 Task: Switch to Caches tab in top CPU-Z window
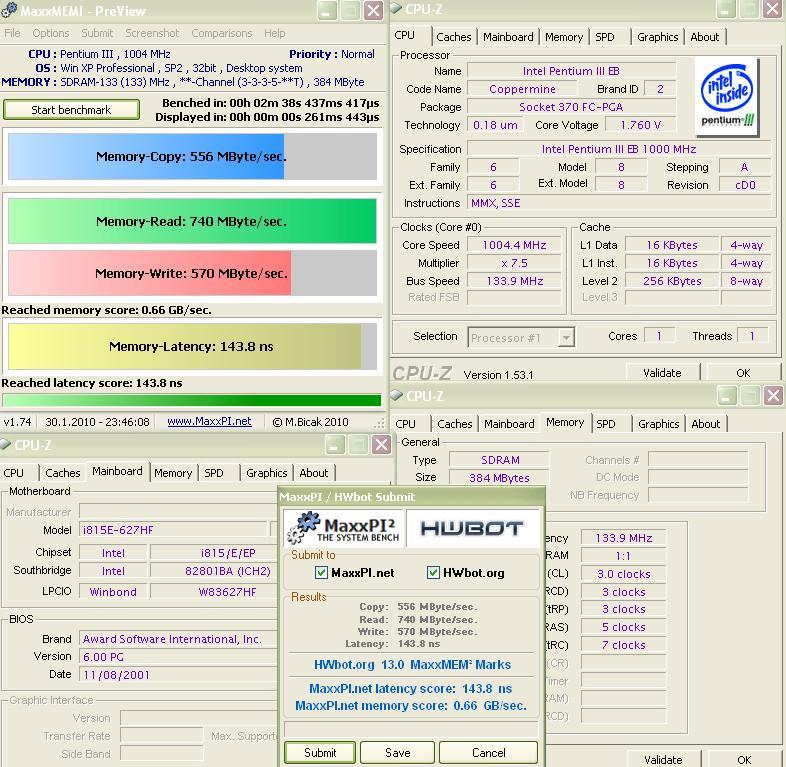tap(454, 37)
